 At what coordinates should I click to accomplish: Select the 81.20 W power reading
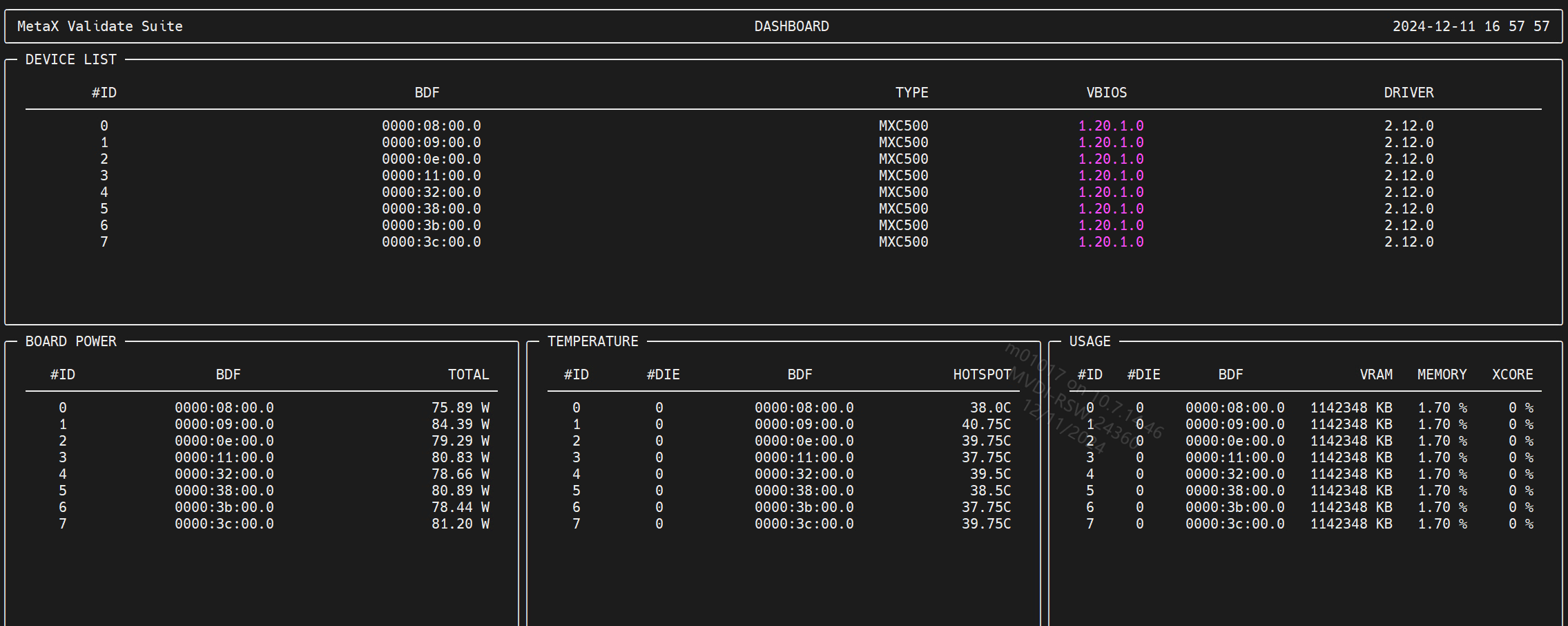[461, 524]
